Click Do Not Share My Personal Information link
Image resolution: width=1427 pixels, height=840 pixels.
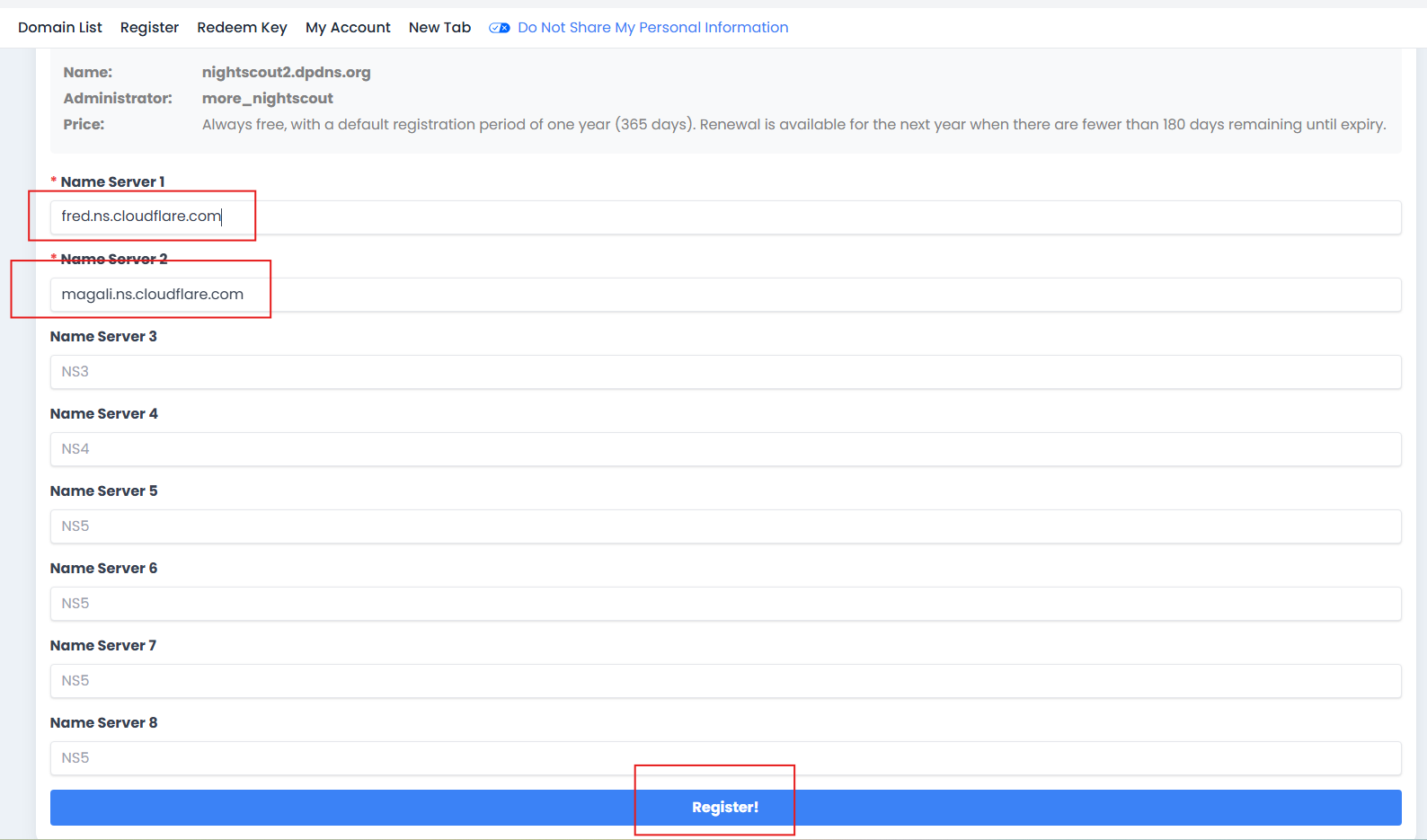pos(652,28)
